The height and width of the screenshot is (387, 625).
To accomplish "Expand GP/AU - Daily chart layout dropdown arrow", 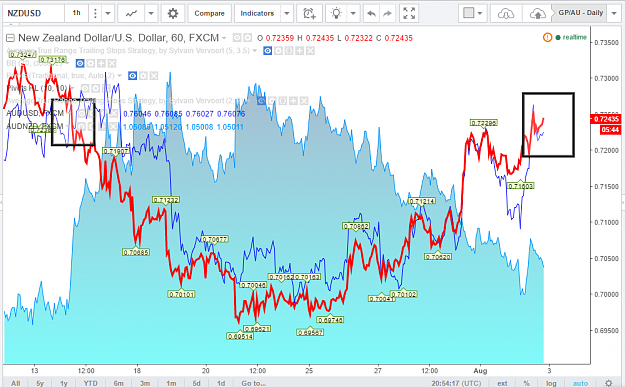I will (614, 13).
